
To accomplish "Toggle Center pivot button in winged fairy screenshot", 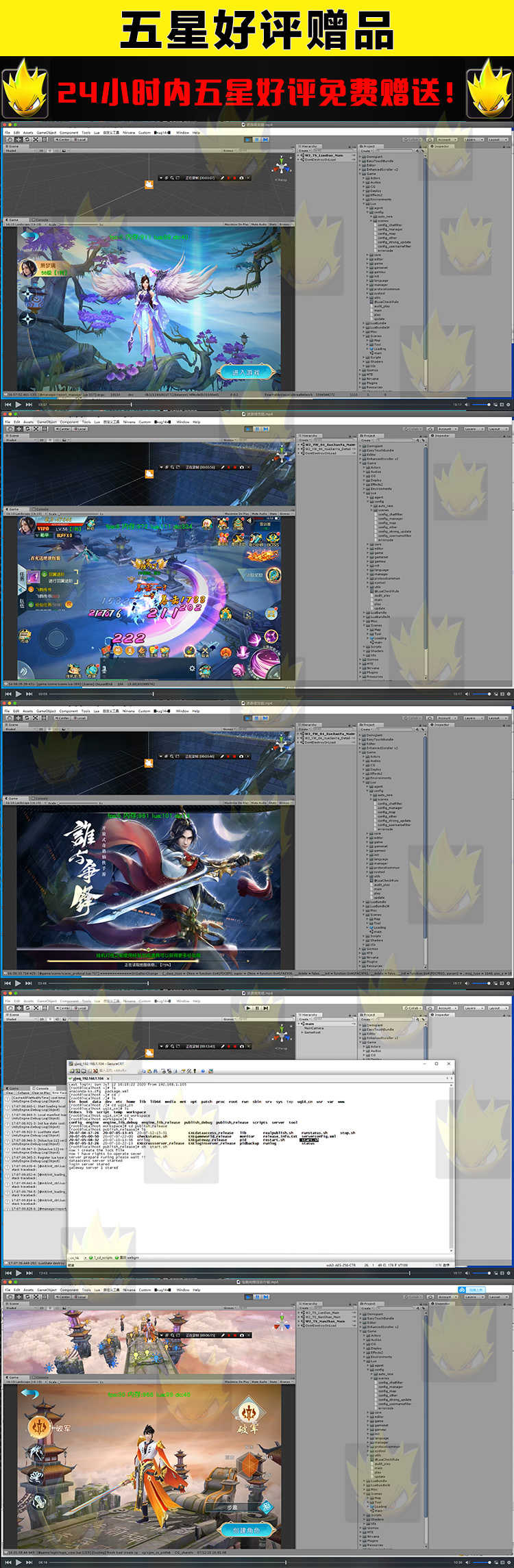I will pyautogui.click(x=63, y=139).
